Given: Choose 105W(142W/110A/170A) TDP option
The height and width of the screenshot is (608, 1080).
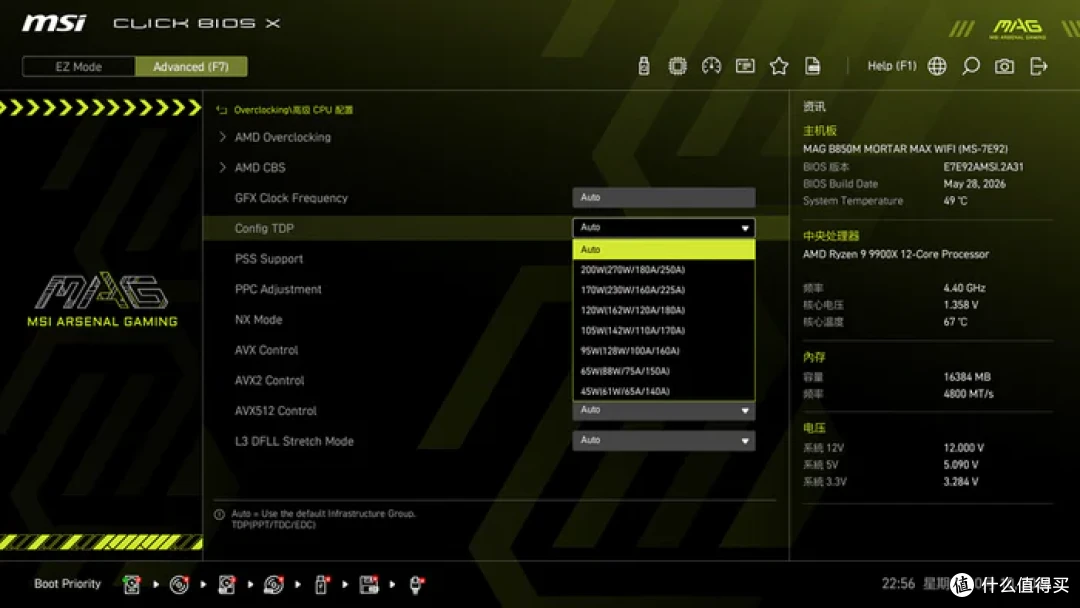Looking at the screenshot, I should tap(663, 331).
